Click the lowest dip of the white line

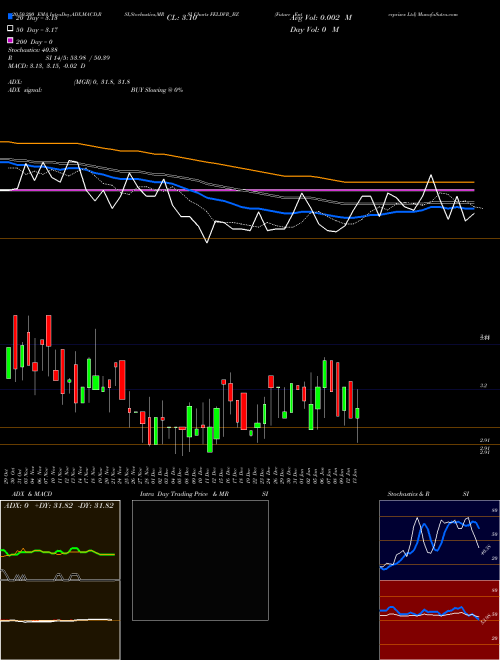coord(207,242)
